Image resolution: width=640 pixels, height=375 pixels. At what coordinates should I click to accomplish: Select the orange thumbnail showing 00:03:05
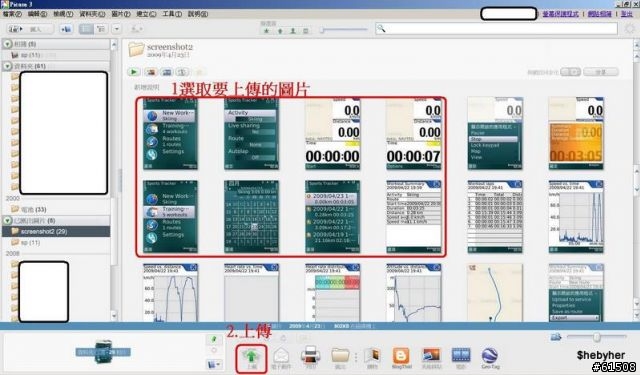point(576,134)
